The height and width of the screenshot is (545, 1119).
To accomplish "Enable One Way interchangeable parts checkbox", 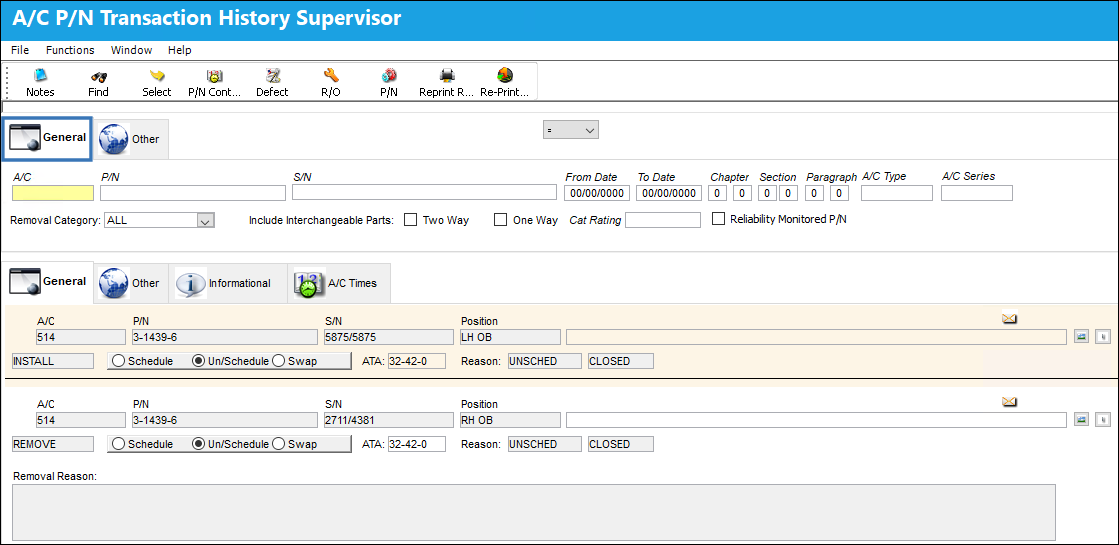I will [x=500, y=220].
